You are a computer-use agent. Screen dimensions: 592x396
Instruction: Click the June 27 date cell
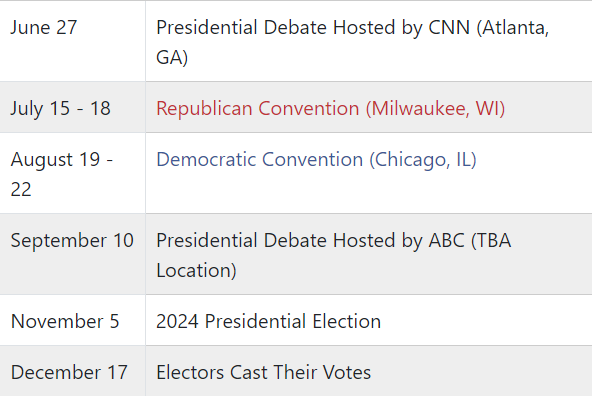(72, 41)
